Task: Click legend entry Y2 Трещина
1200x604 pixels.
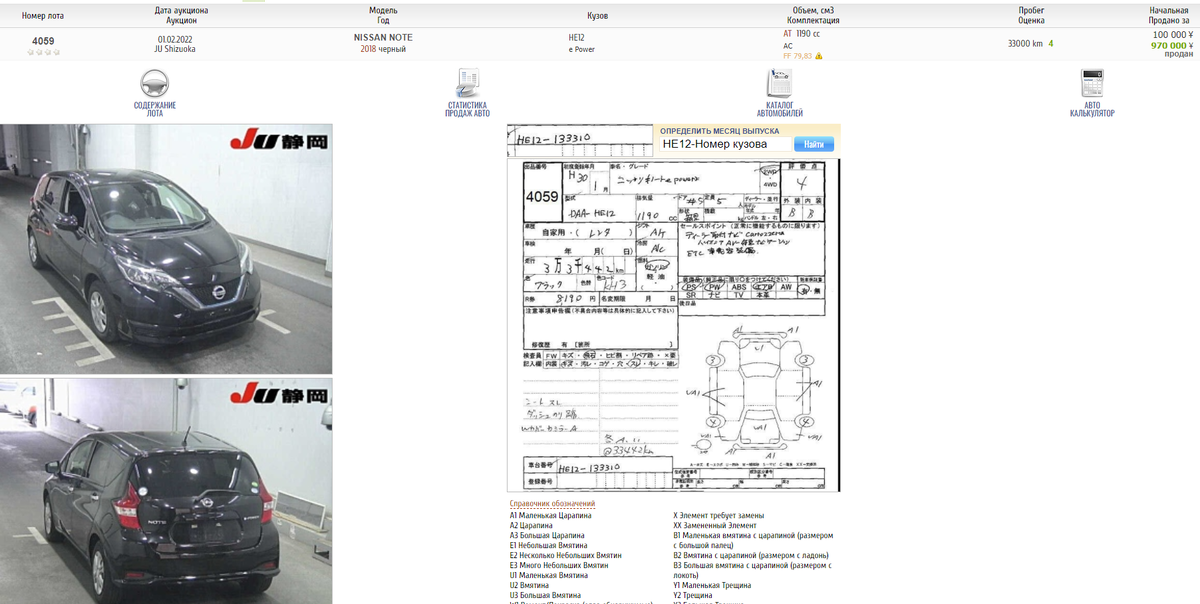Action: pos(692,595)
